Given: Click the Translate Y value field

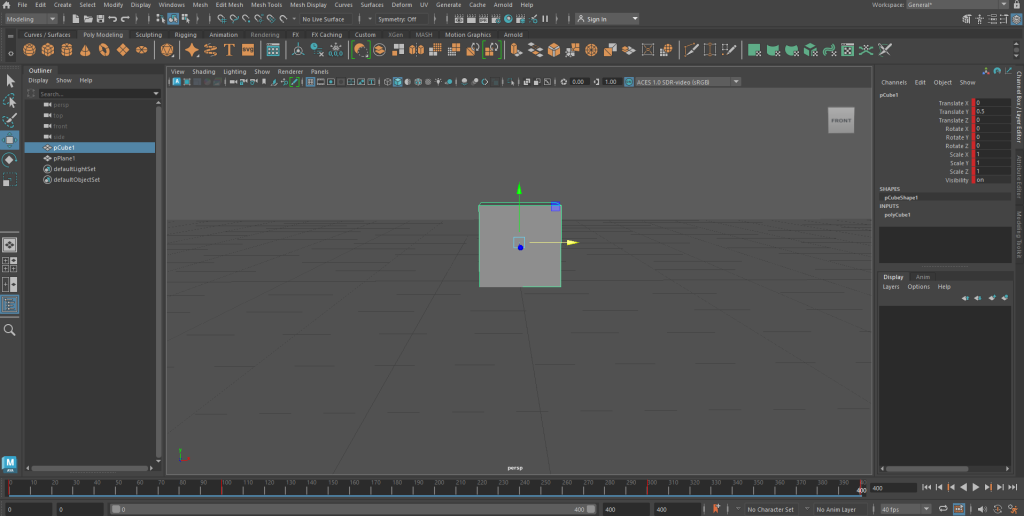Looking at the screenshot, I should click(x=992, y=112).
